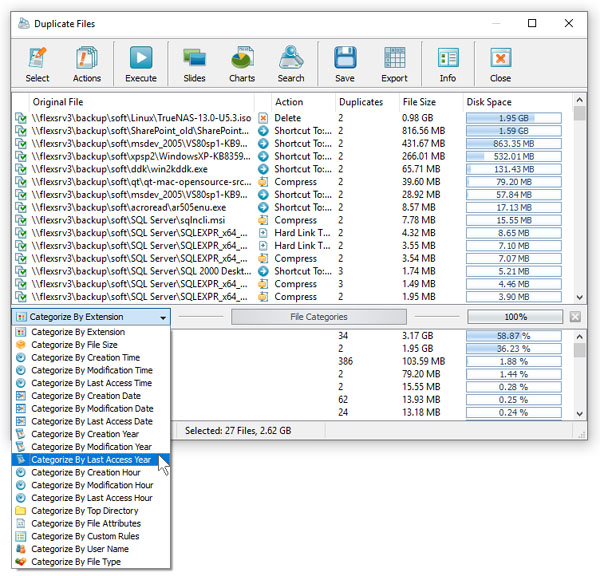Click the close categories pane X icon
600x576 pixels.
tap(575, 317)
